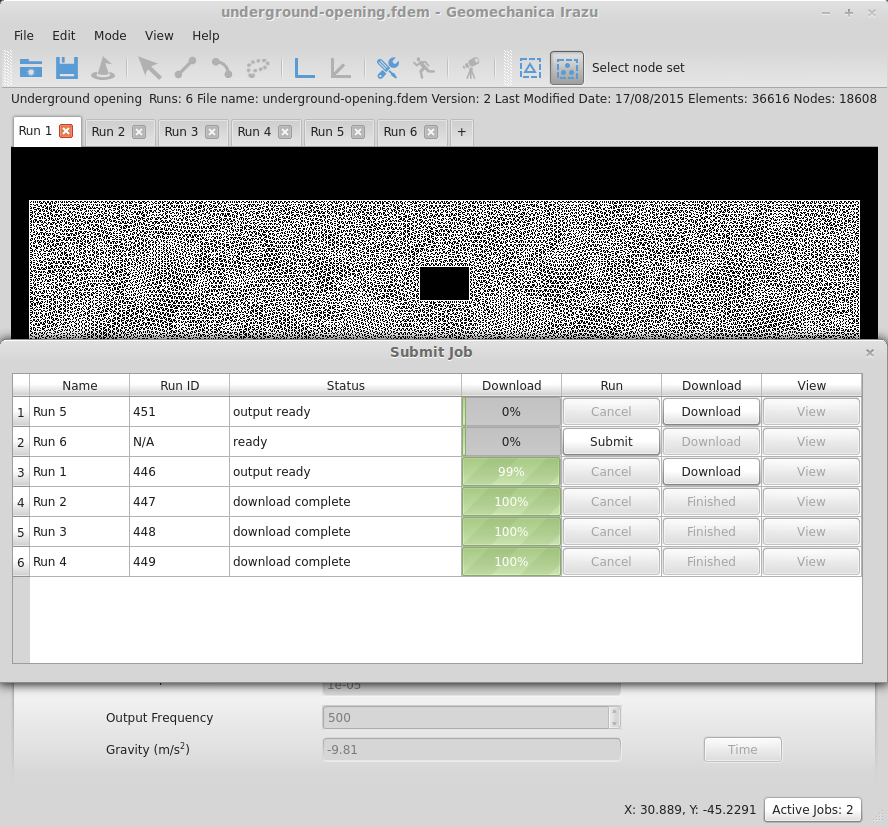Click the save floppy disk icon
888x827 pixels.
point(67,68)
